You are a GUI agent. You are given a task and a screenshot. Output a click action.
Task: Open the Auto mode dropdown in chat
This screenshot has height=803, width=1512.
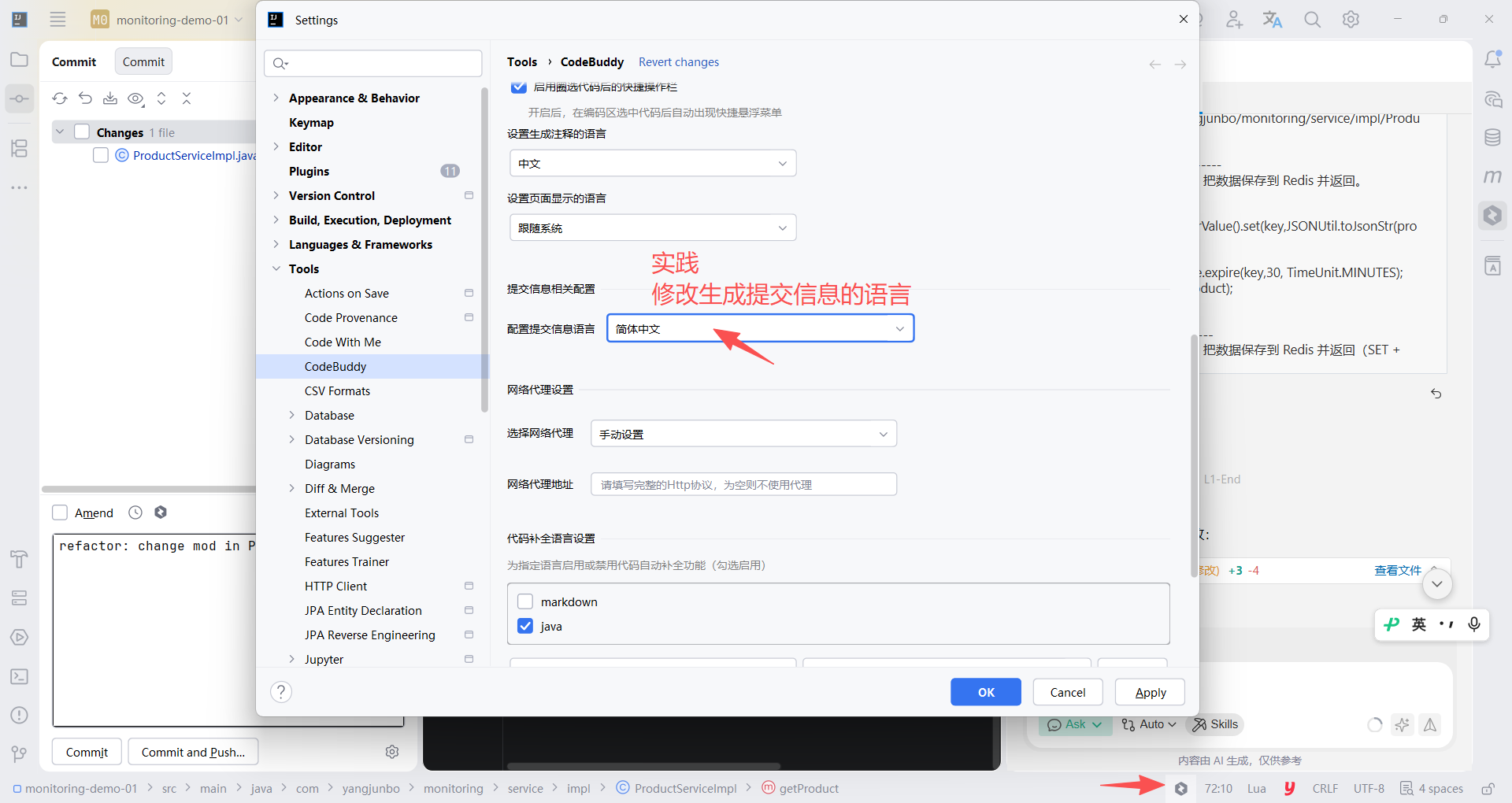click(x=1149, y=724)
